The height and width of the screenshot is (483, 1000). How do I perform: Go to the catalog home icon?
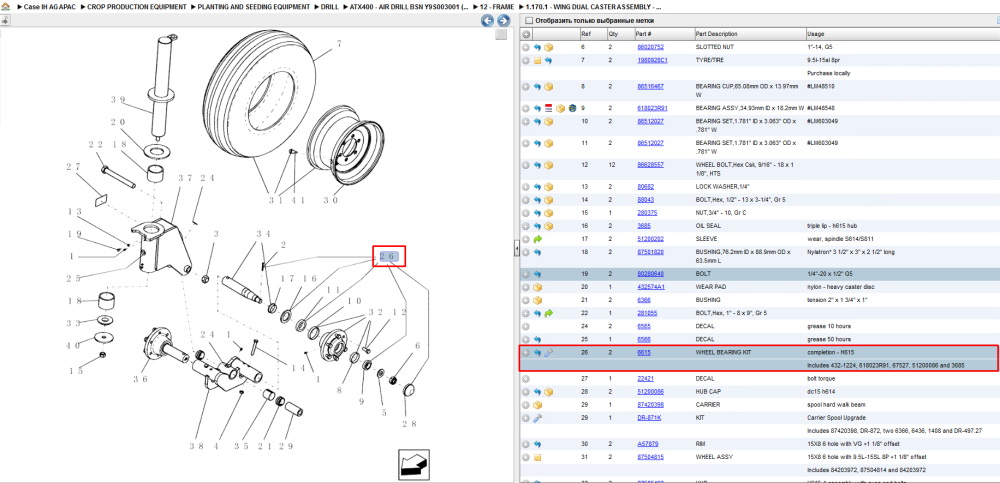[6, 6]
